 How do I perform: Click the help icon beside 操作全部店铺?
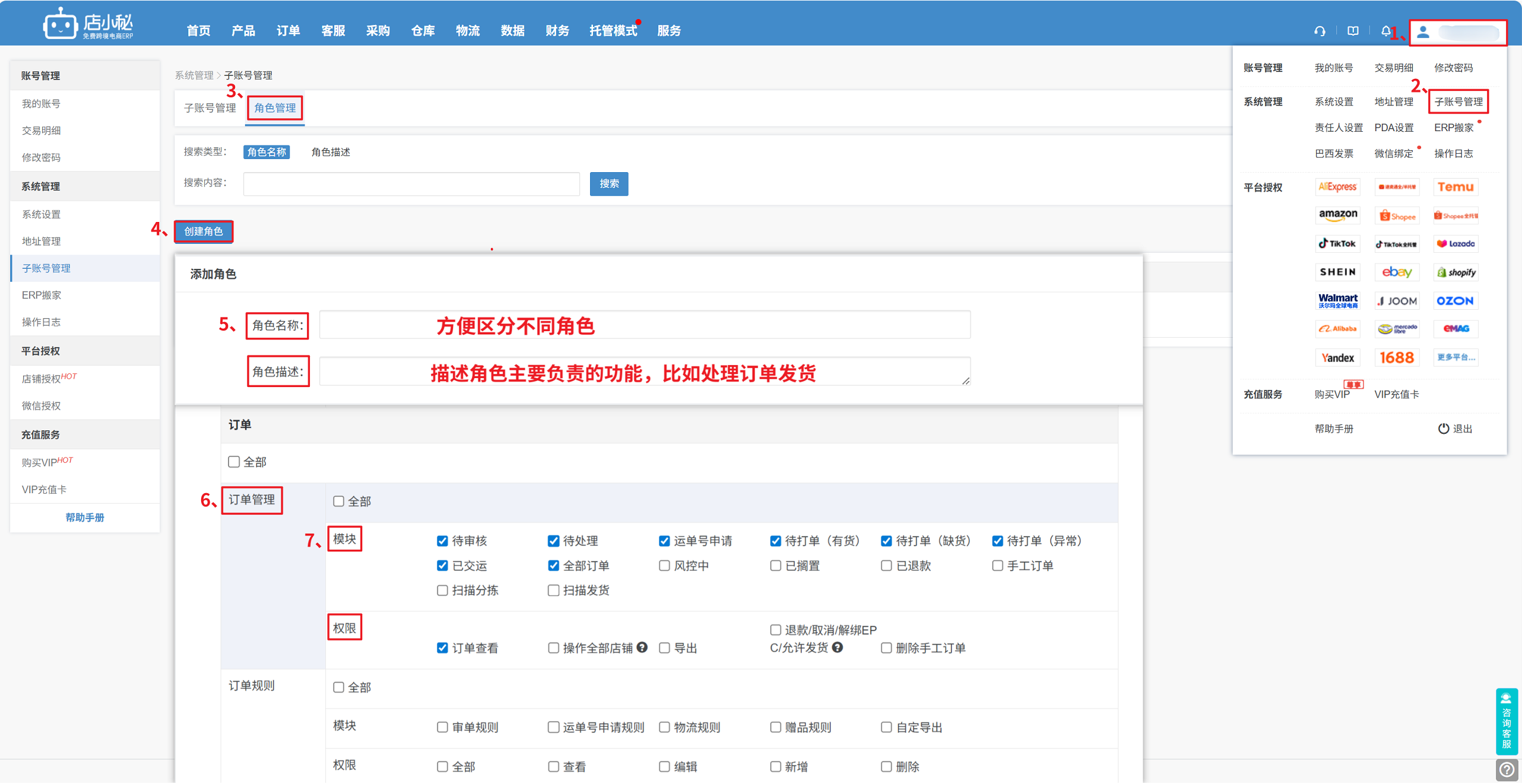(642, 647)
